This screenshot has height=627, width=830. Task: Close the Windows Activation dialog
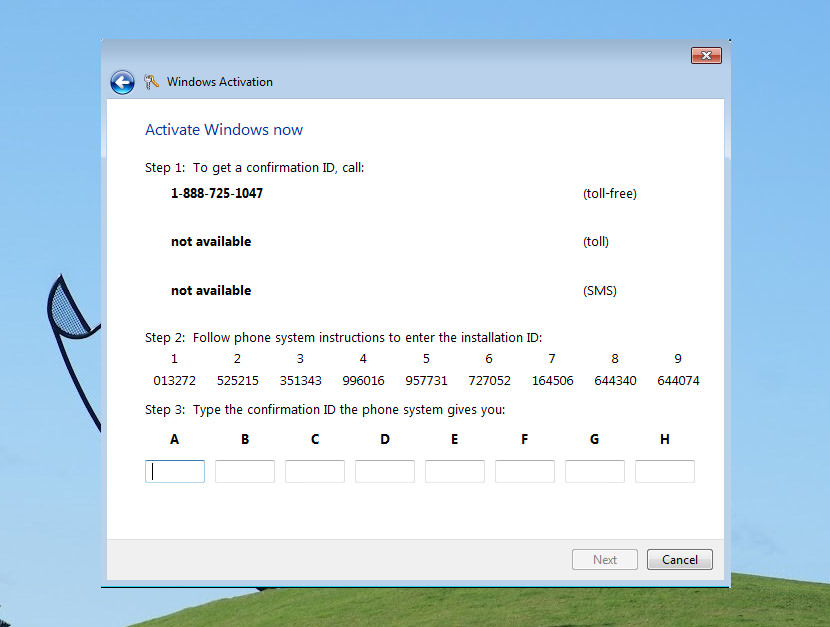pyautogui.click(x=706, y=56)
